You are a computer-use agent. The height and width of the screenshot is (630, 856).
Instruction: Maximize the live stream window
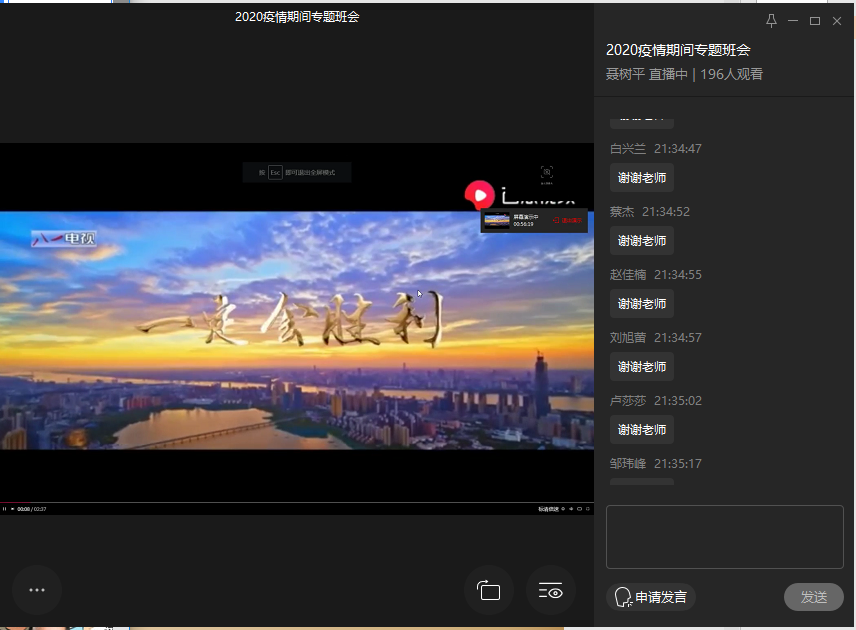[815, 21]
